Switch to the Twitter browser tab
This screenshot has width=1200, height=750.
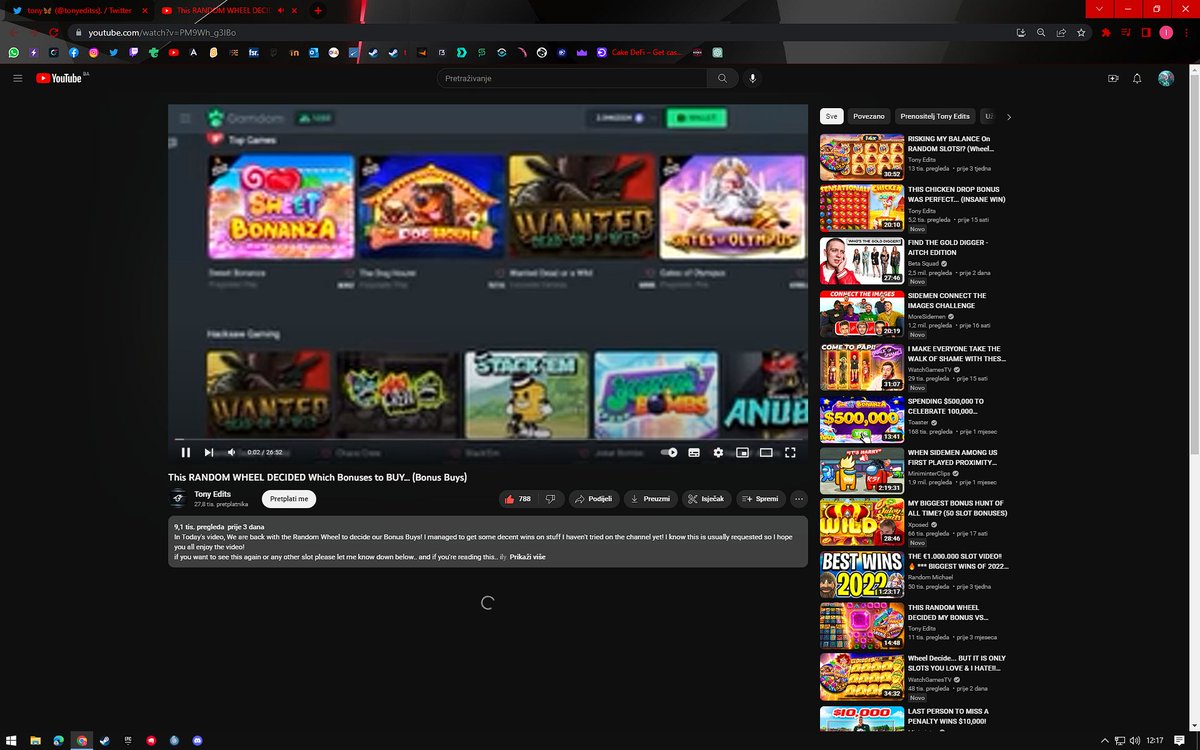pos(80,10)
